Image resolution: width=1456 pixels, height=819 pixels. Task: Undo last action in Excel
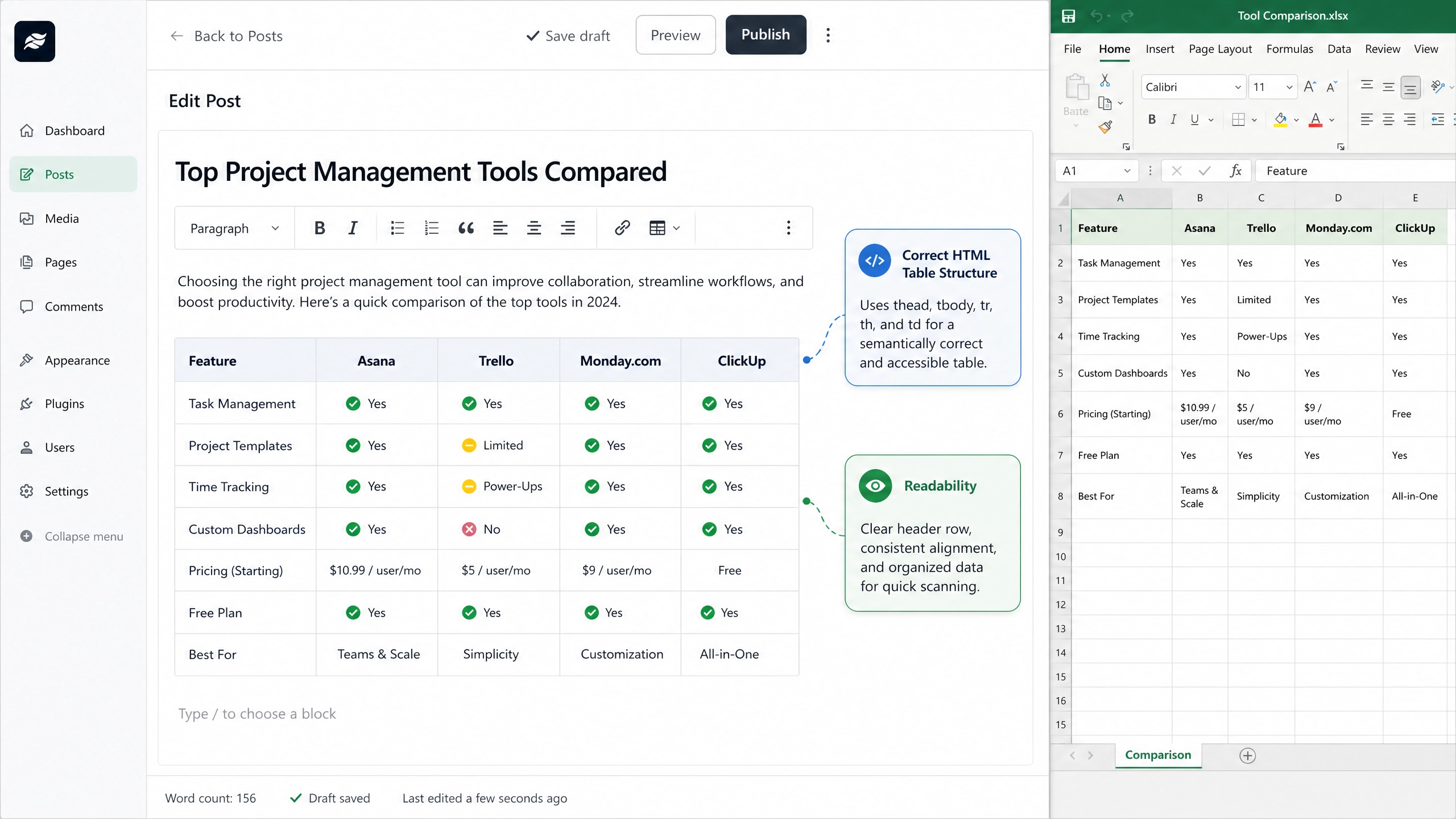tap(1096, 16)
